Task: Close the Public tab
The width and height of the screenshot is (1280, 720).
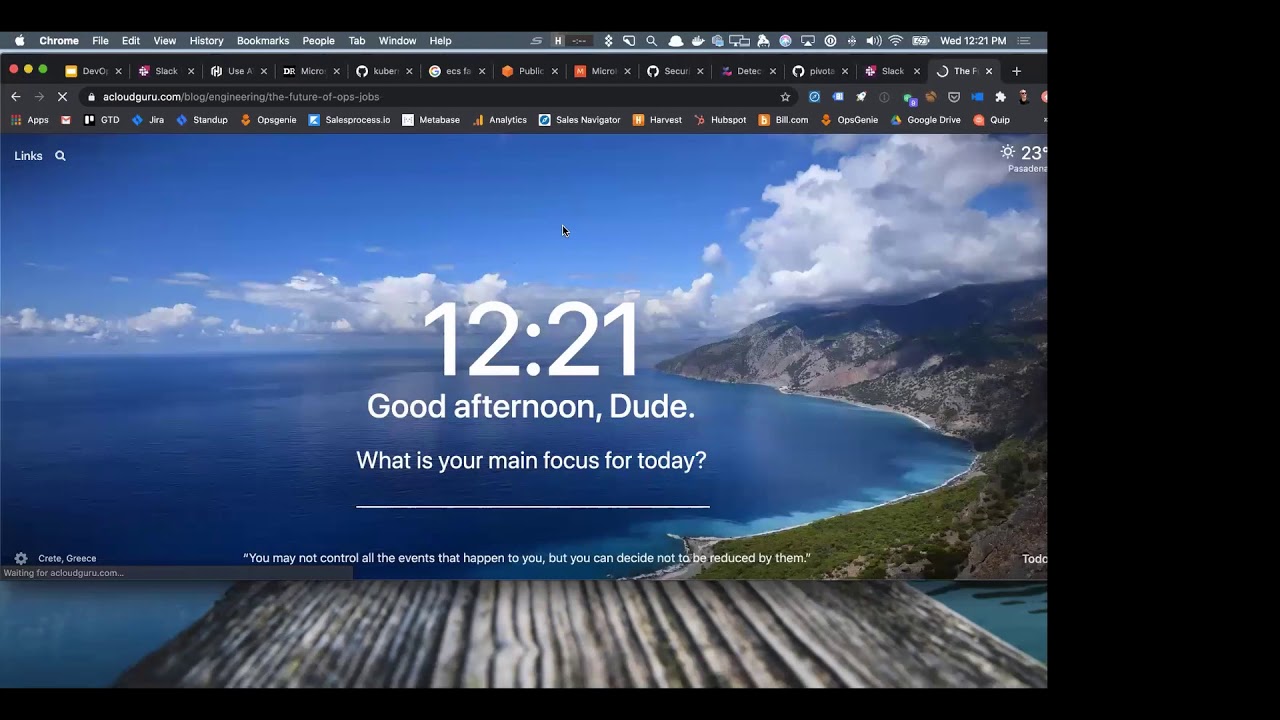Action: tap(554, 71)
